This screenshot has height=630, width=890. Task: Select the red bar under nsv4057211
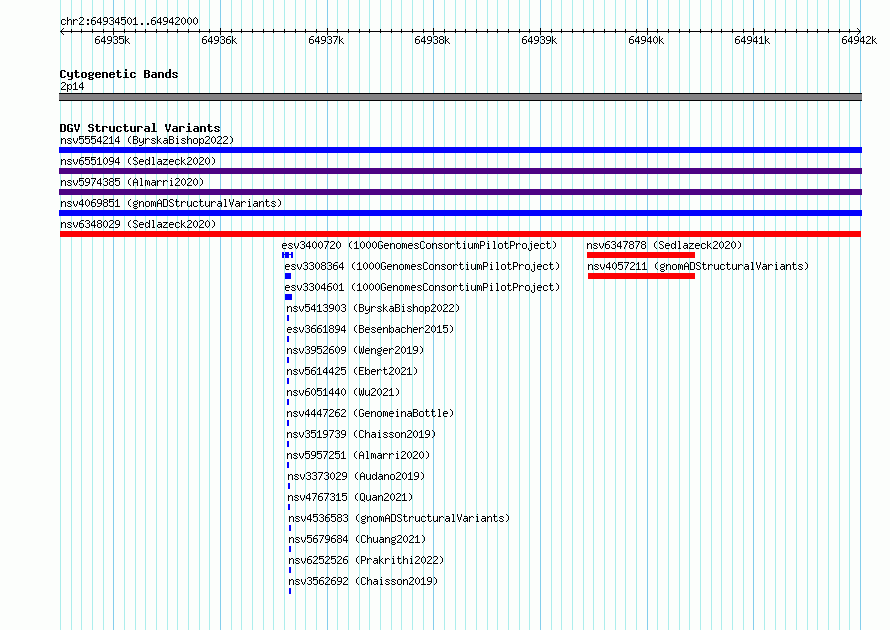click(x=641, y=276)
